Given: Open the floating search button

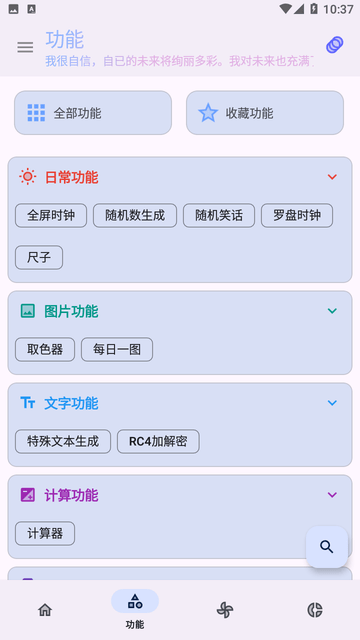Looking at the screenshot, I should coord(327,547).
